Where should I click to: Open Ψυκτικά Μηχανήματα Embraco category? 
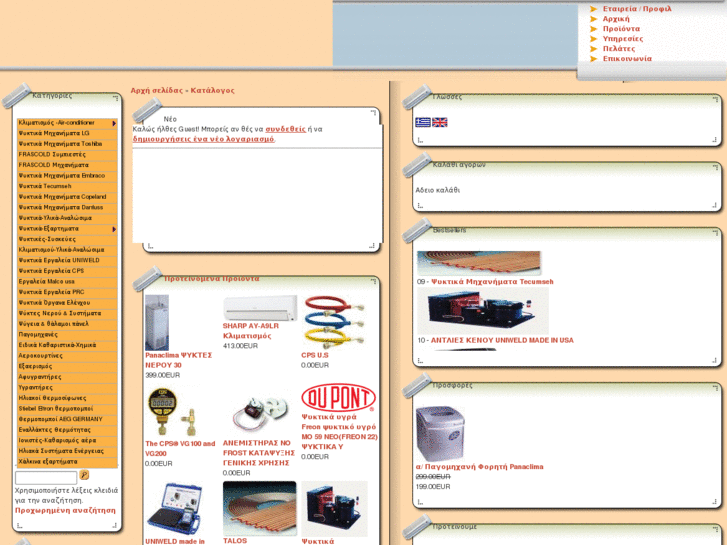[x=67, y=176]
